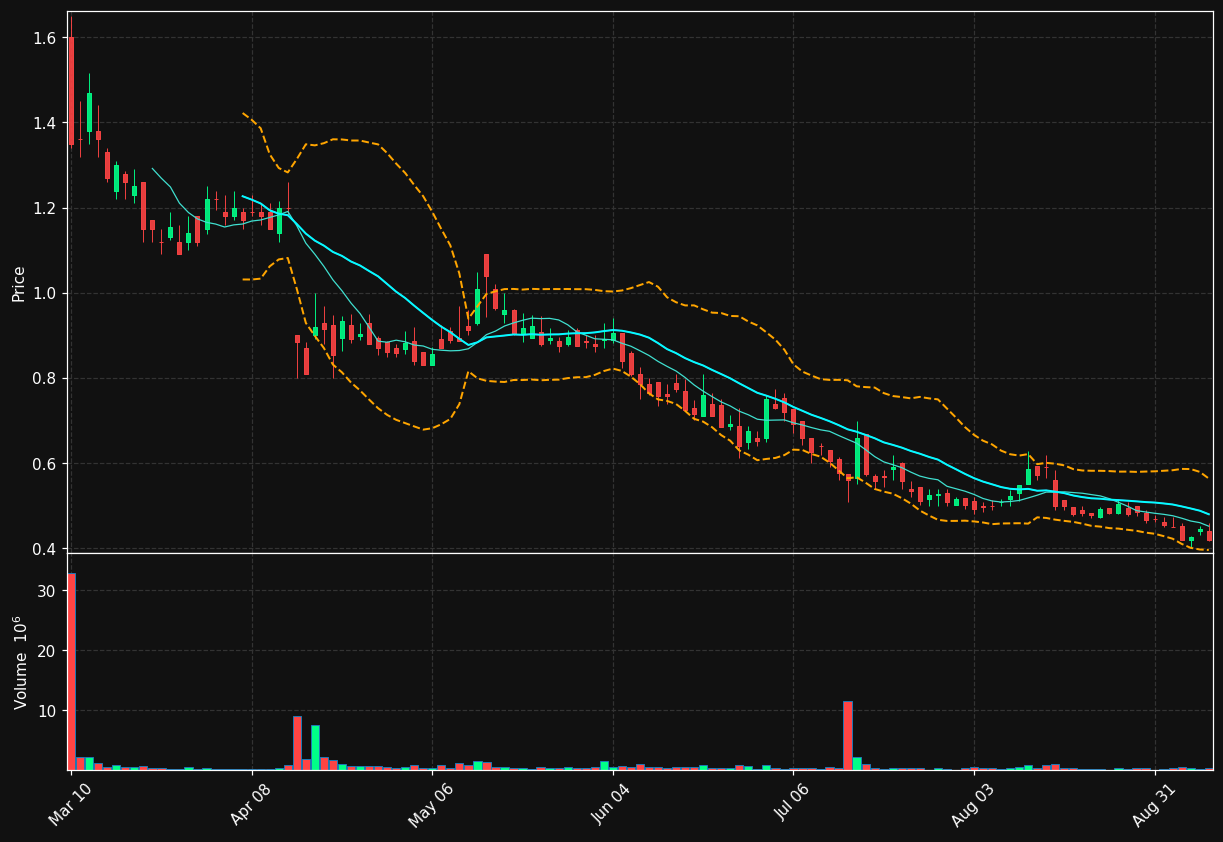The width and height of the screenshot is (1223, 842).
Task: Click the 1.6 price tick label
Action: pos(44,38)
